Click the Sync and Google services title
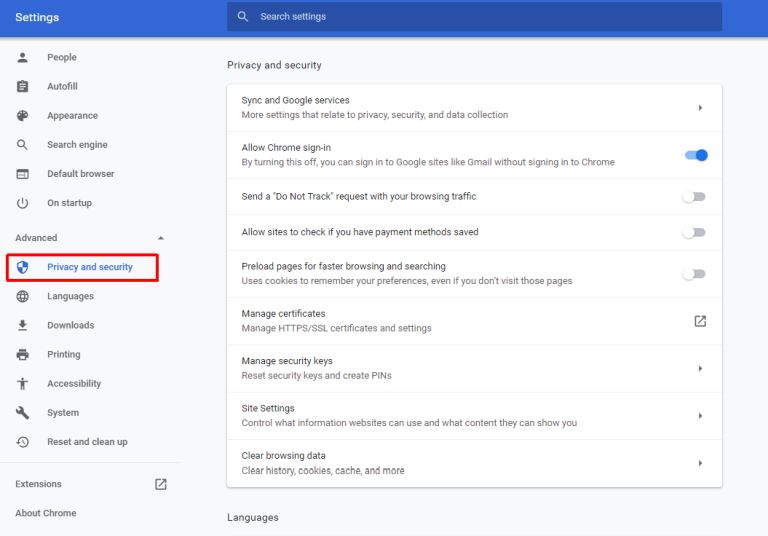The image size is (768, 536). [295, 100]
